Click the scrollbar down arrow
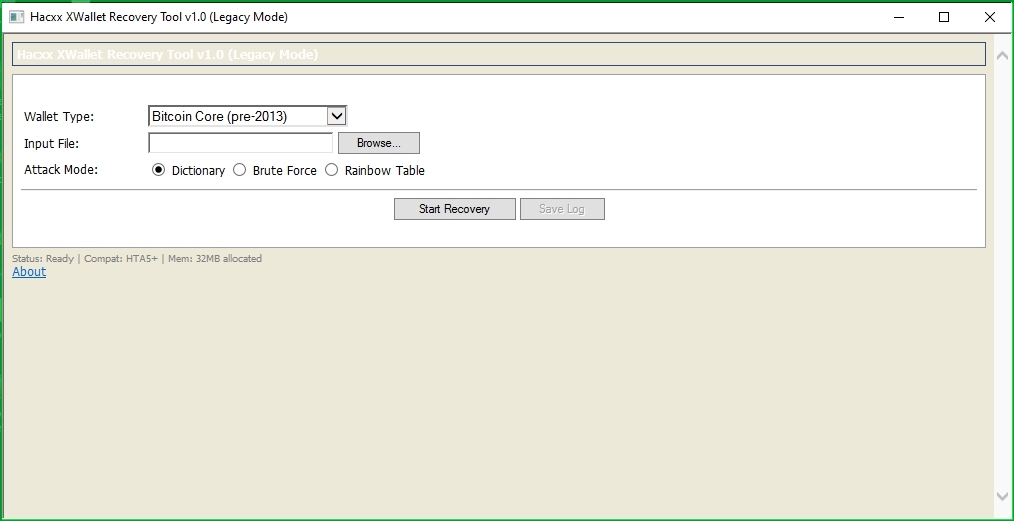 click(x=1002, y=496)
